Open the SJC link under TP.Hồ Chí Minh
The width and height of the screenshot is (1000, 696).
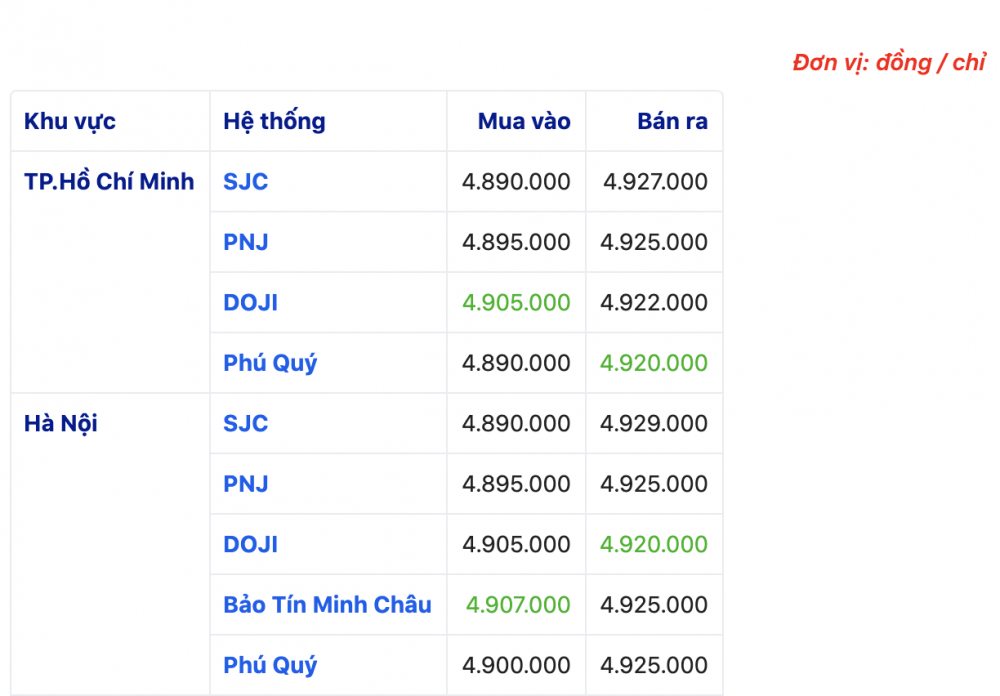pyautogui.click(x=246, y=182)
